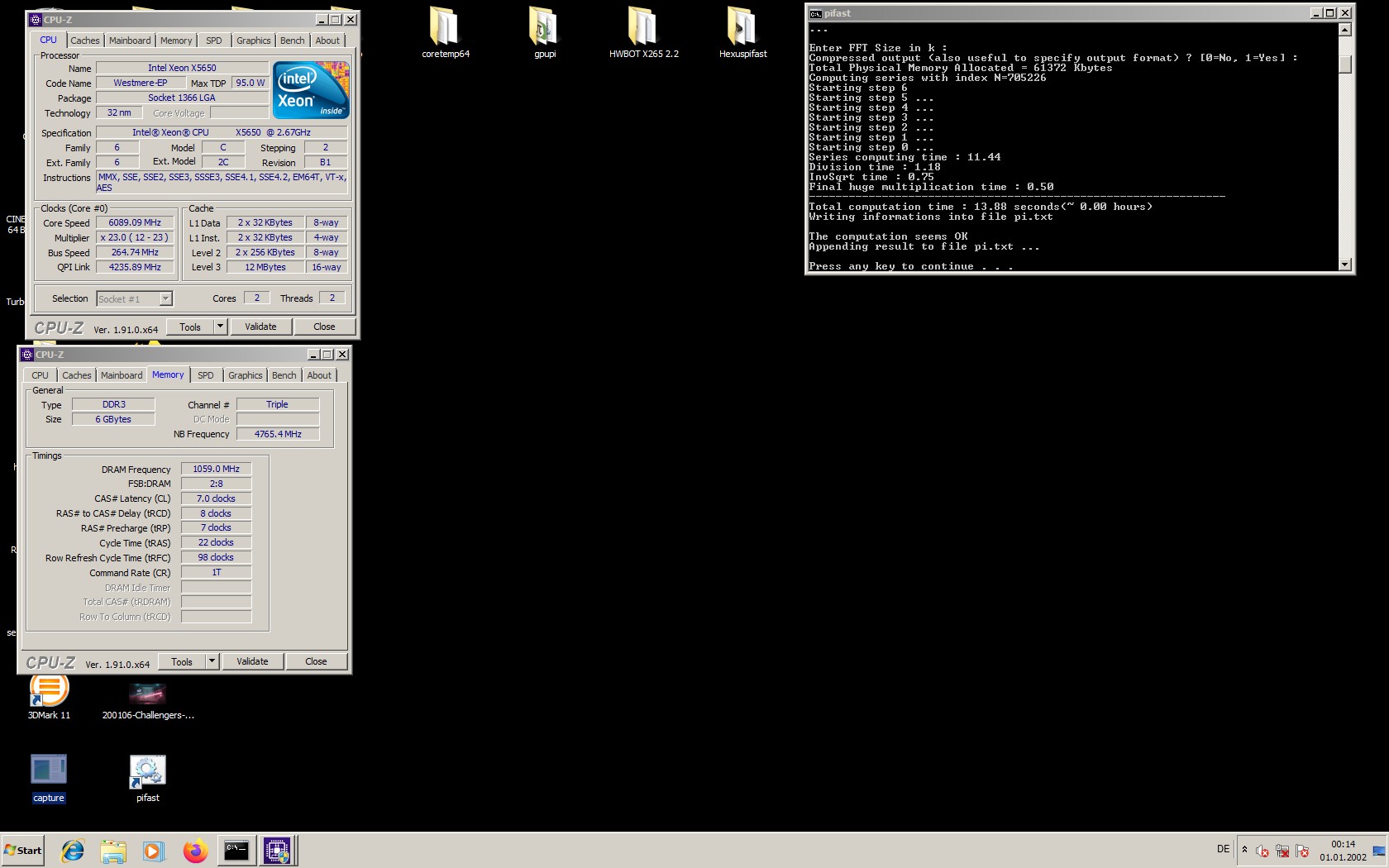The image size is (1389, 868).
Task: Open Internet Explorer from the taskbar
Action: point(73,851)
